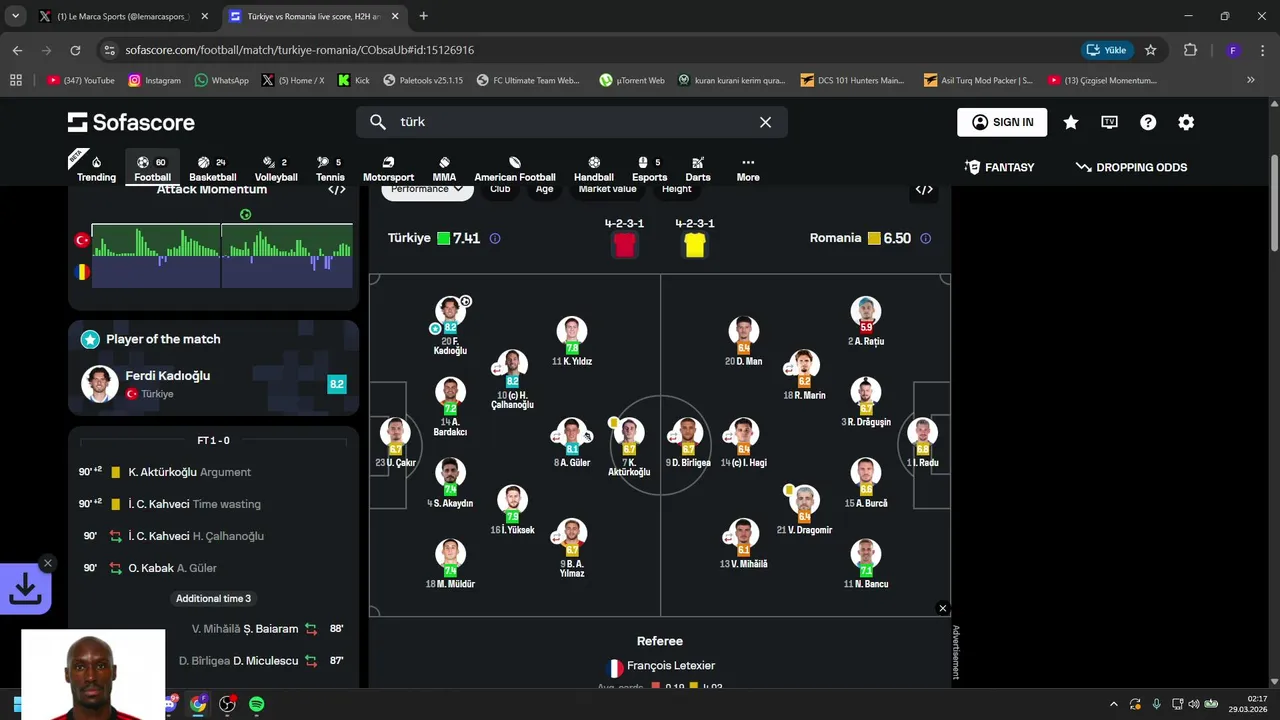Click the blue download icon
Screen dimensions: 1280x720
point(25,590)
